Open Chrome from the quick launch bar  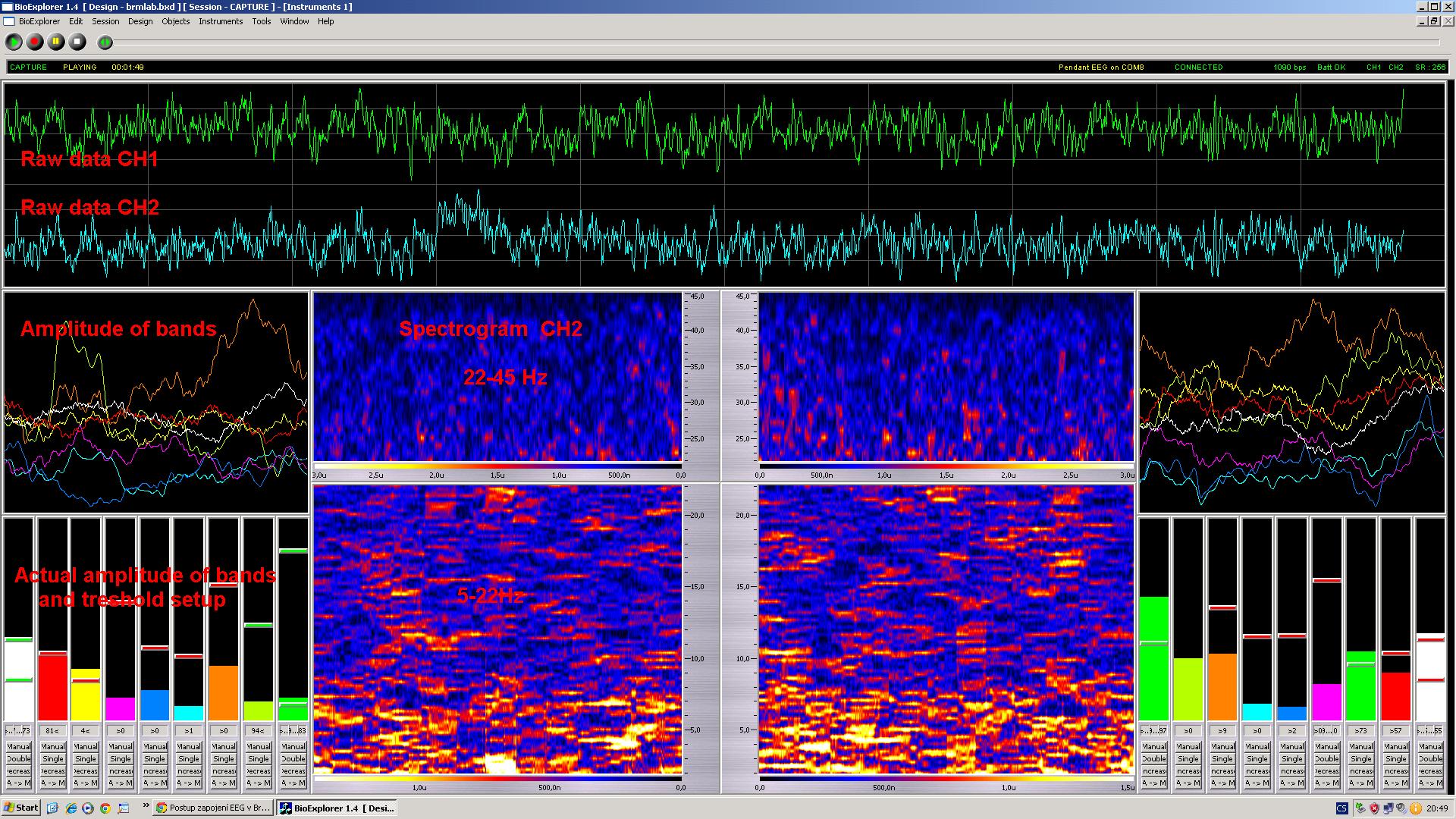pyautogui.click(x=105, y=808)
